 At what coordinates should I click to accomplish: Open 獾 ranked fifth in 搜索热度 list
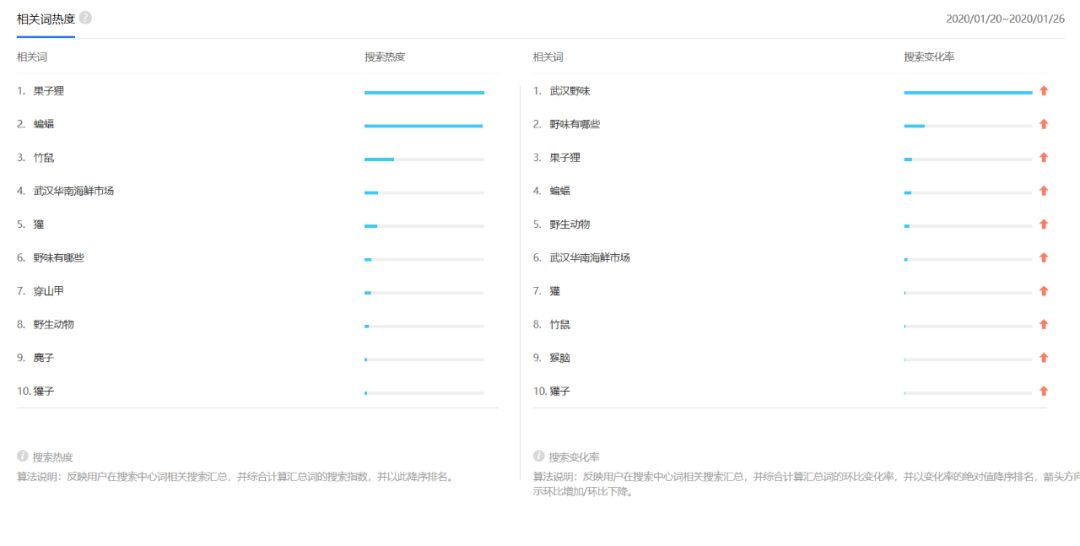pos(39,224)
